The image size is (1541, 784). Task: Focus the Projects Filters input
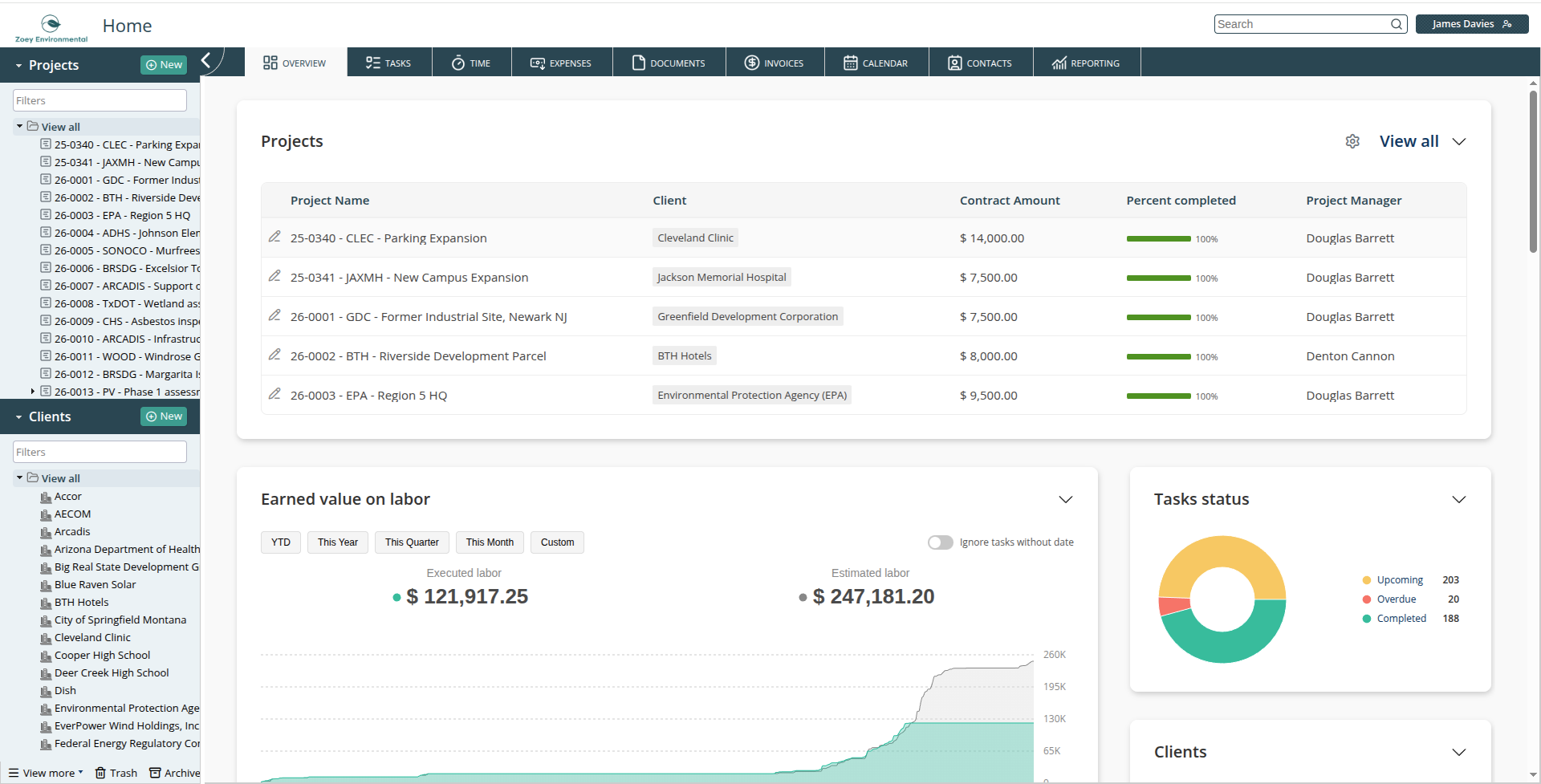click(x=100, y=100)
